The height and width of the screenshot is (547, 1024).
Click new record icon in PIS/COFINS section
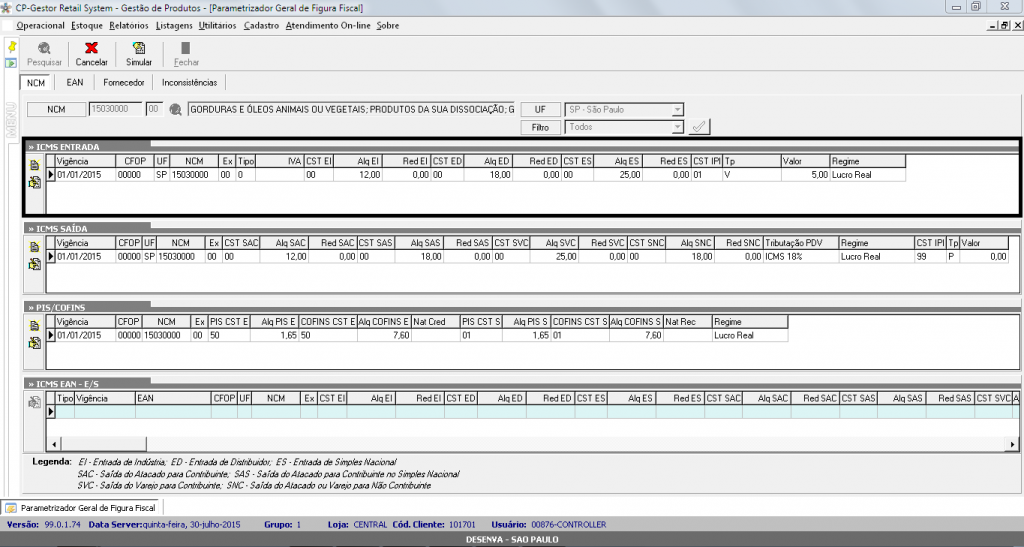[34, 326]
